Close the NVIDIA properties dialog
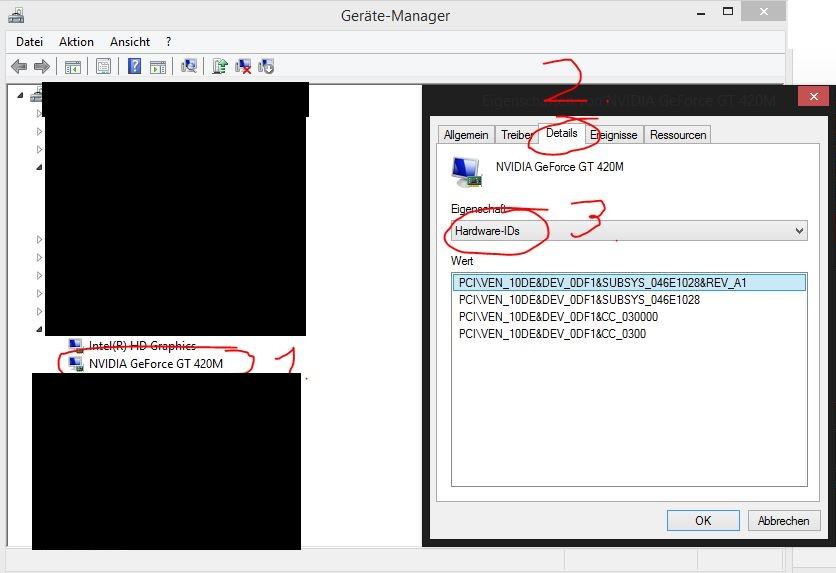This screenshot has height=573, width=836. [x=814, y=96]
